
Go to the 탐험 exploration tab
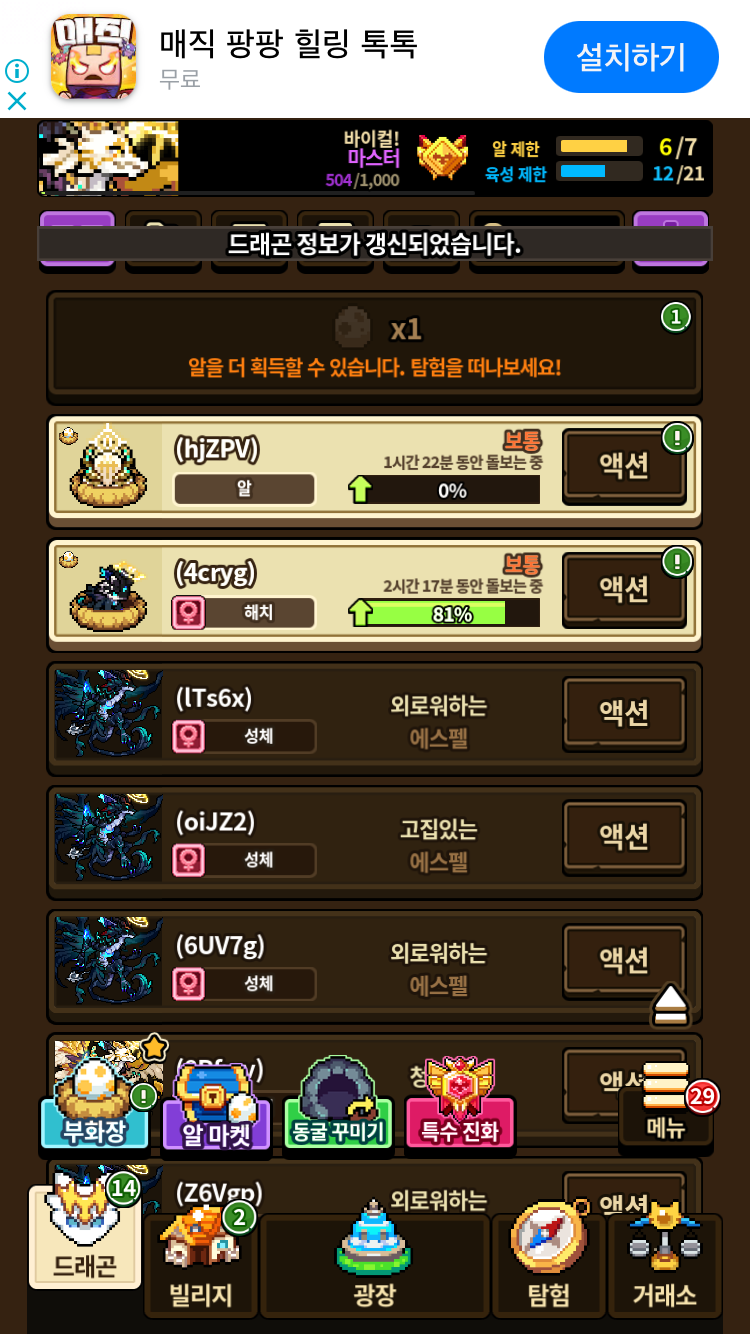pyautogui.click(x=548, y=1266)
